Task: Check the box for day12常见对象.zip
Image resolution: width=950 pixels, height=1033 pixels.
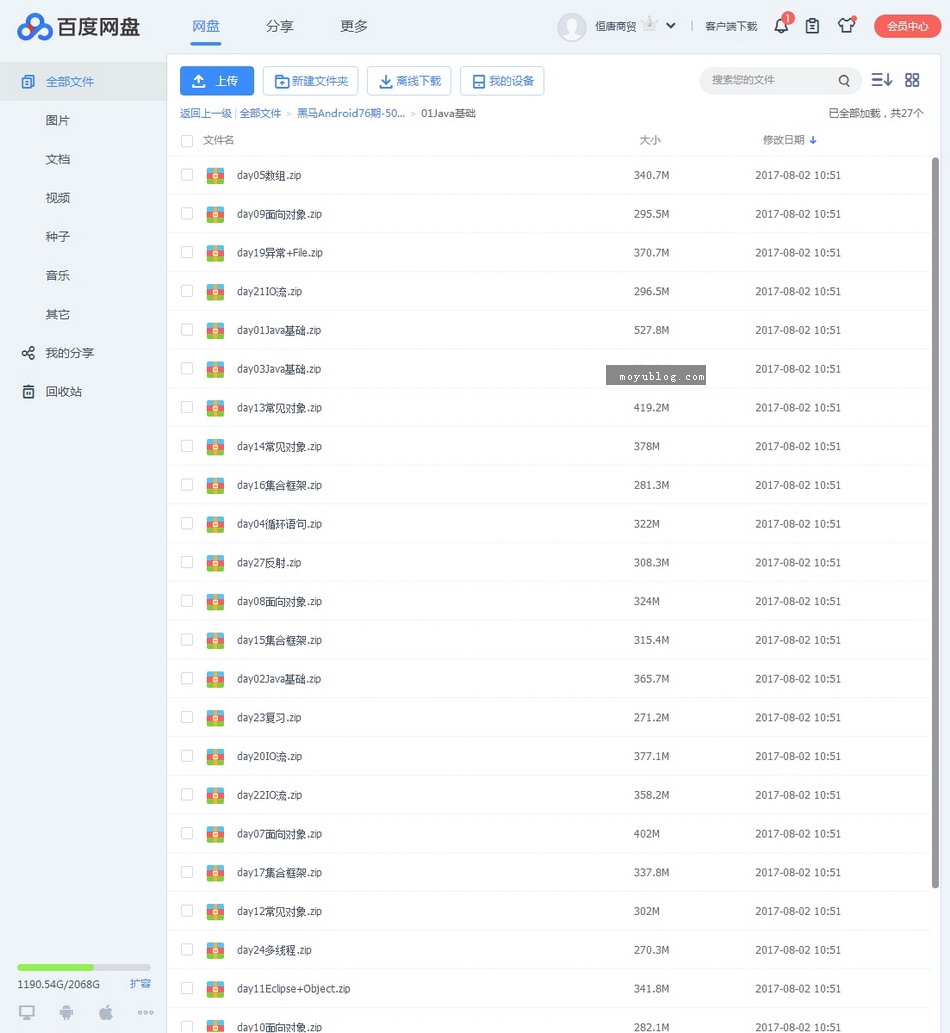Action: pyautogui.click(x=187, y=911)
